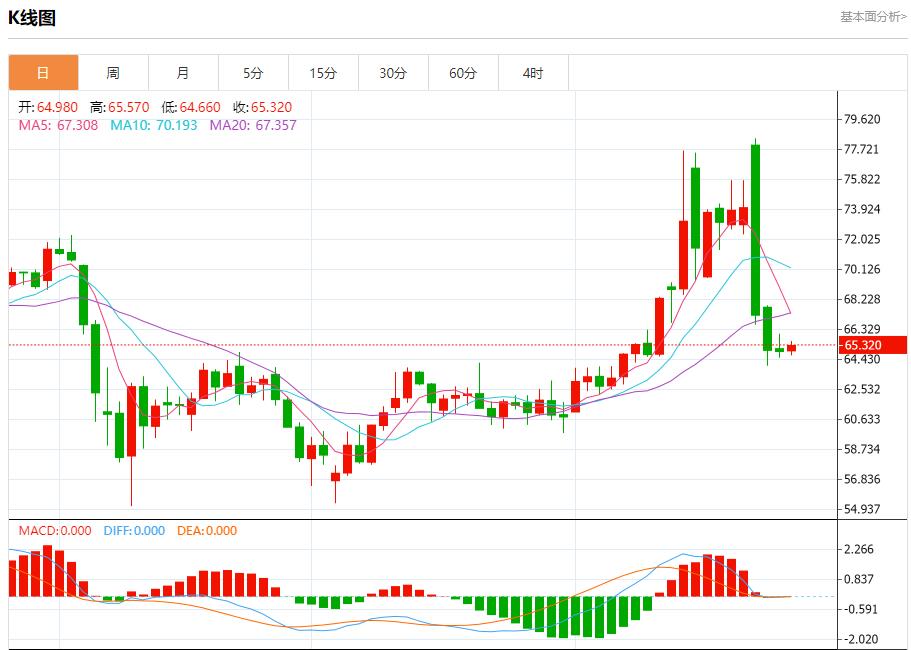Click the MA10 indicator label
The height and width of the screenshot is (650, 911).
tap(153, 125)
